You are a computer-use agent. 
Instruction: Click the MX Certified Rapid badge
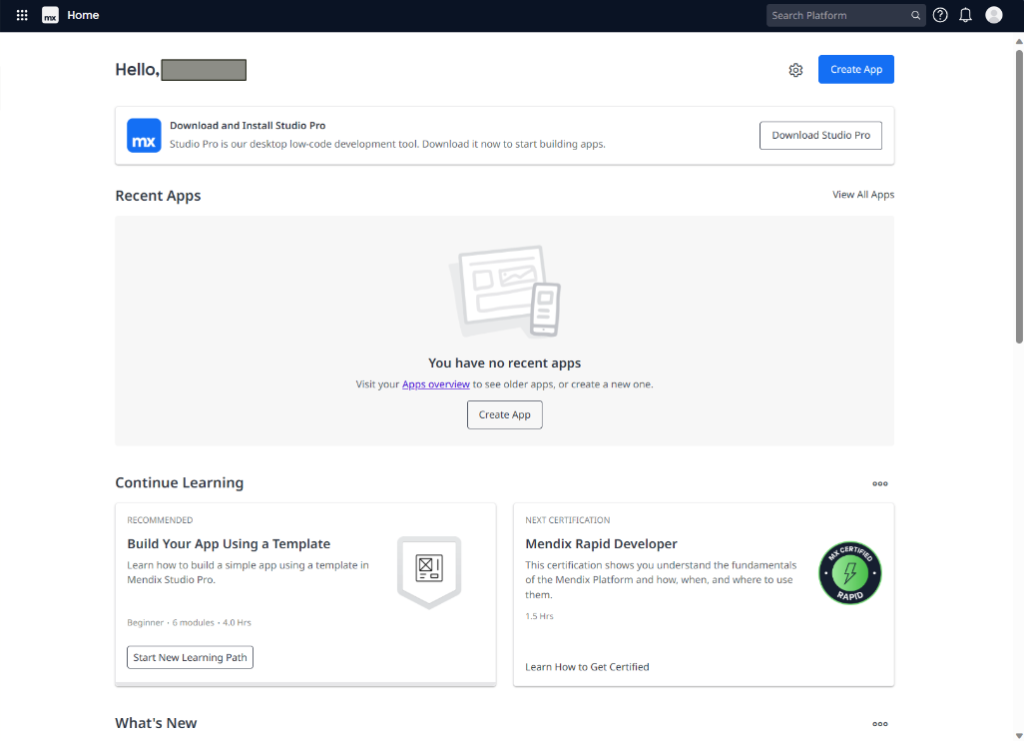[850, 574]
